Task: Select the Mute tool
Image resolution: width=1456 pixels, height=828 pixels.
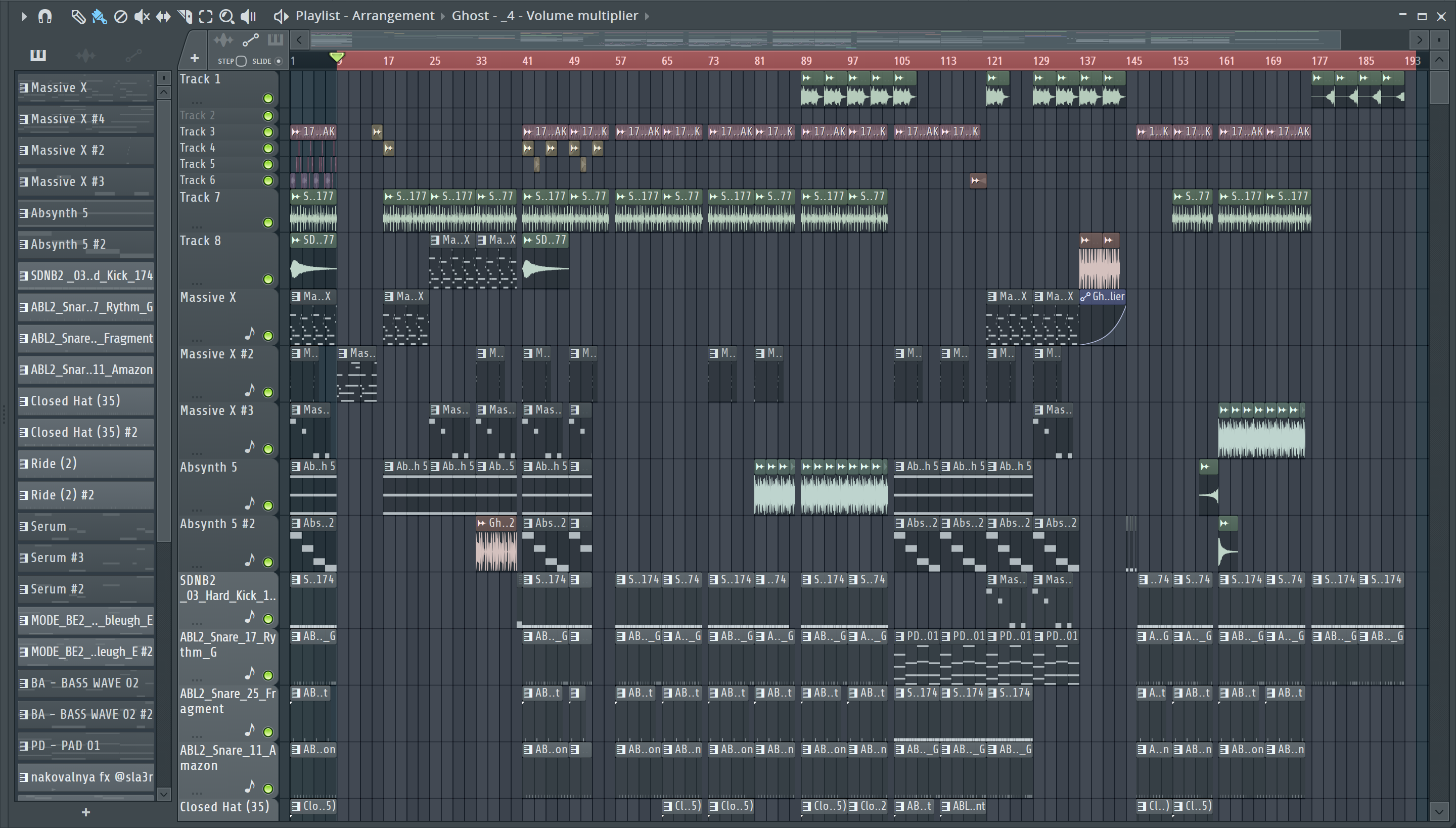Action: [x=142, y=17]
